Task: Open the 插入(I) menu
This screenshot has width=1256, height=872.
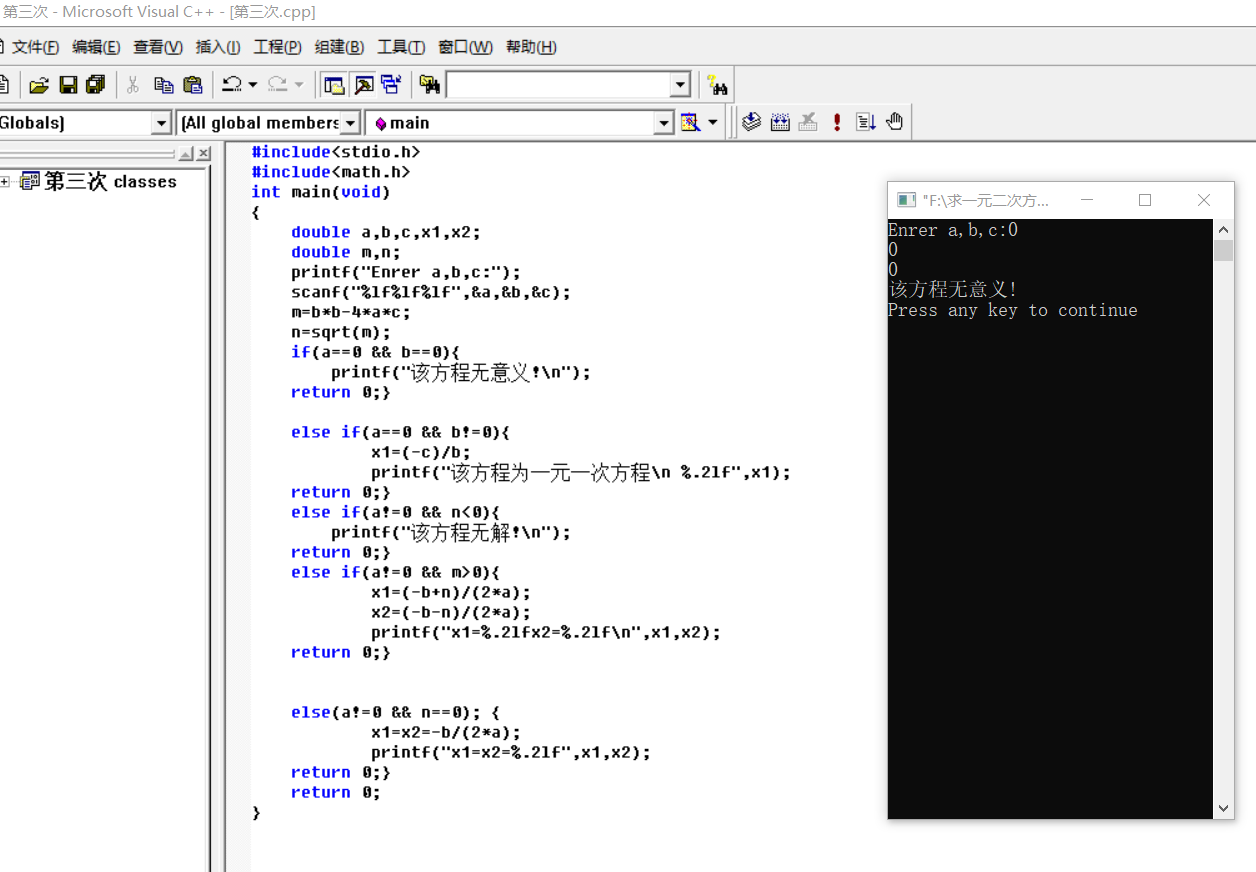Action: click(x=218, y=47)
